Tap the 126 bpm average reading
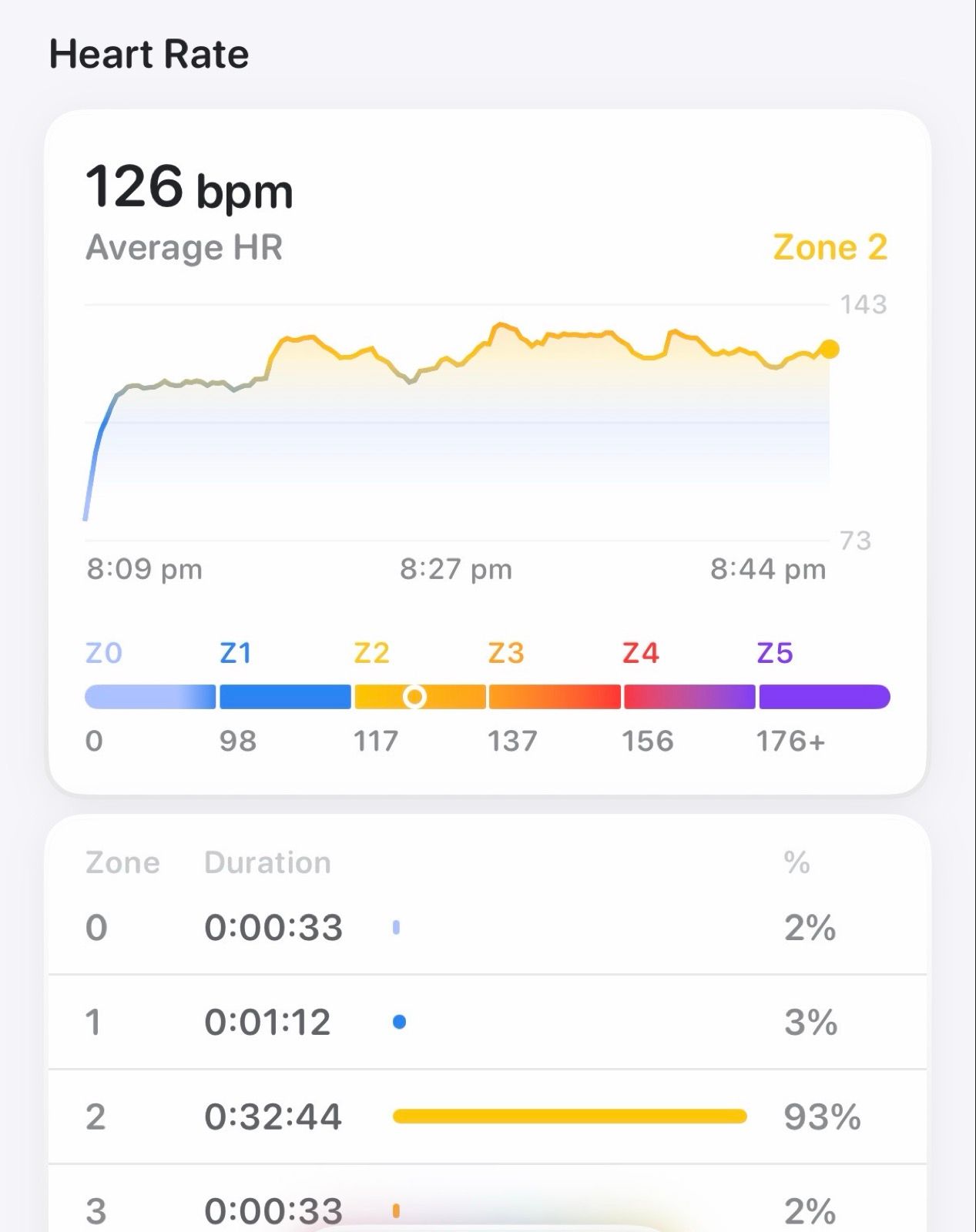The image size is (976, 1232). pyautogui.click(x=189, y=187)
